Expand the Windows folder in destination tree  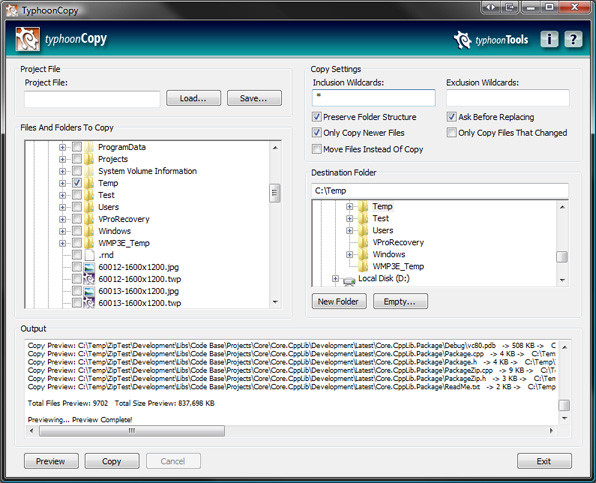[x=349, y=254]
